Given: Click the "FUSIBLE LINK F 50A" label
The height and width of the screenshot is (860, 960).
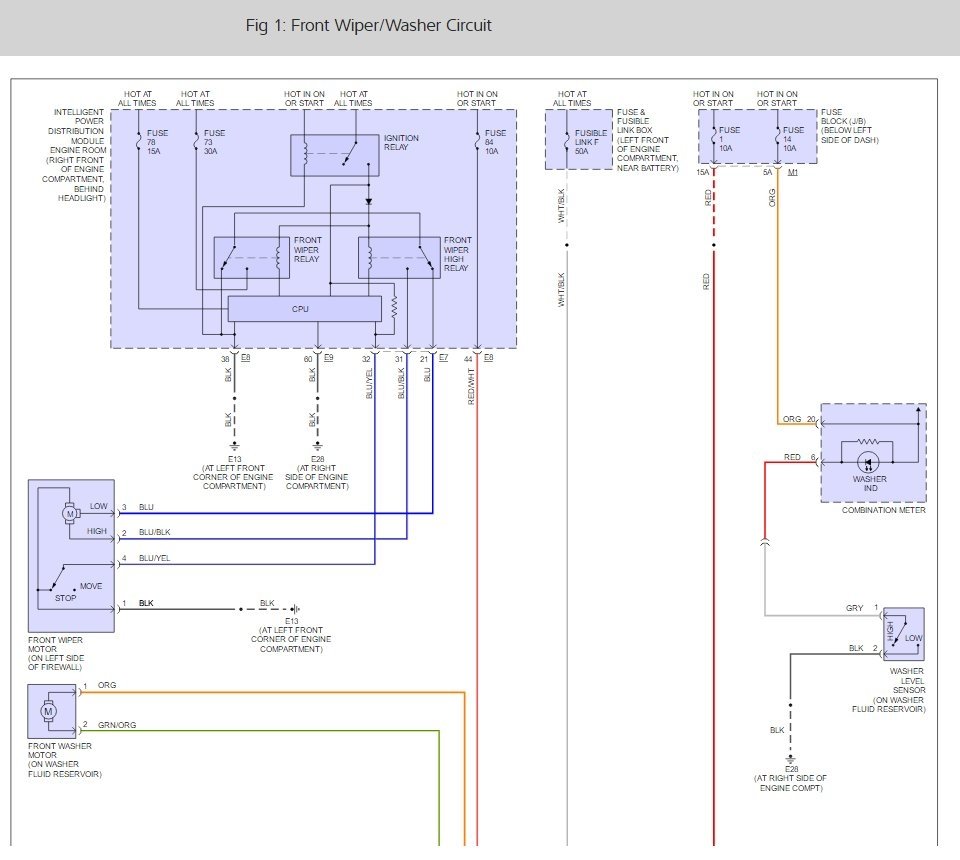Looking at the screenshot, I should click(x=590, y=142).
